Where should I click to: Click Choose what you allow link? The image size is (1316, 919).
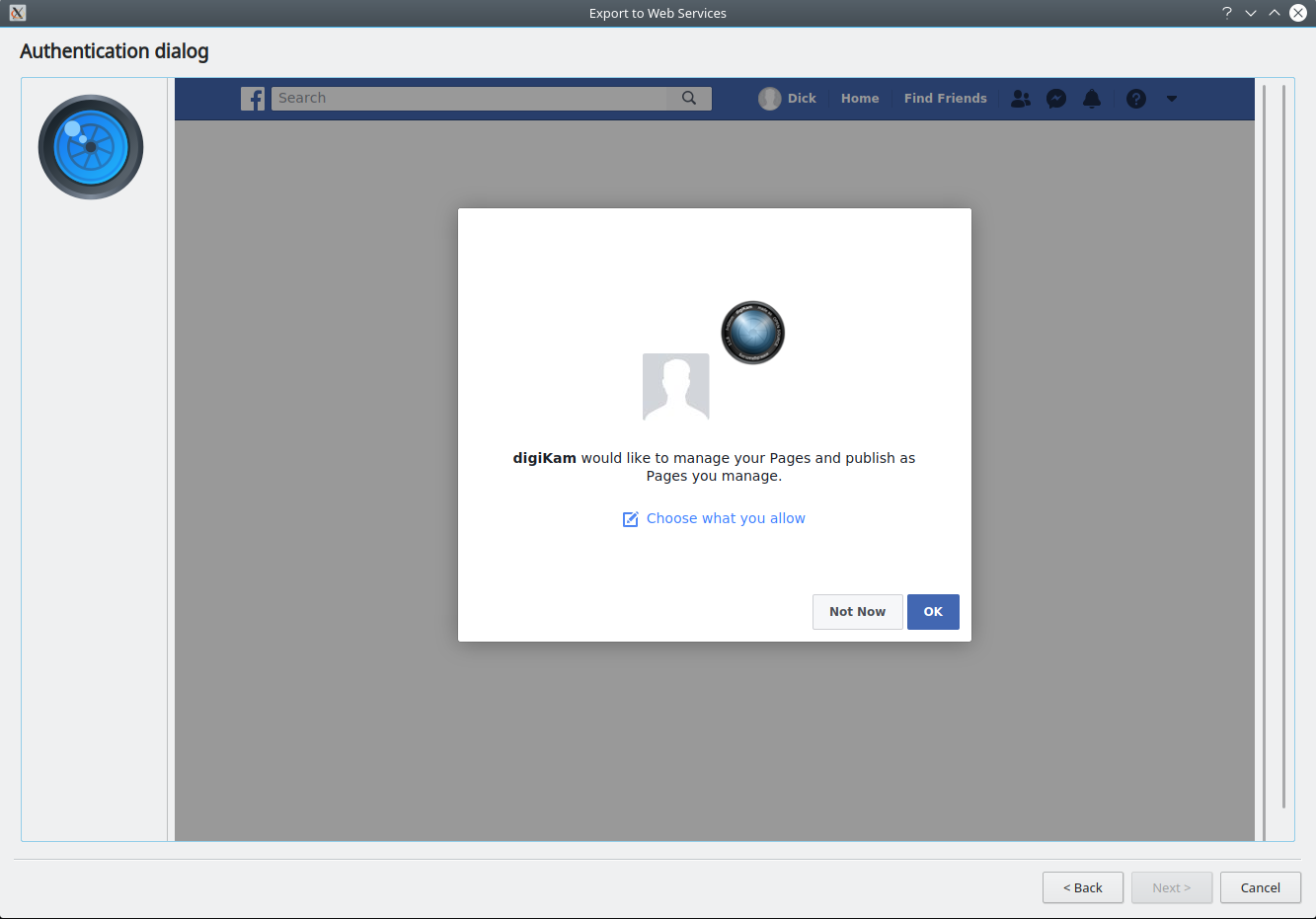tap(726, 518)
